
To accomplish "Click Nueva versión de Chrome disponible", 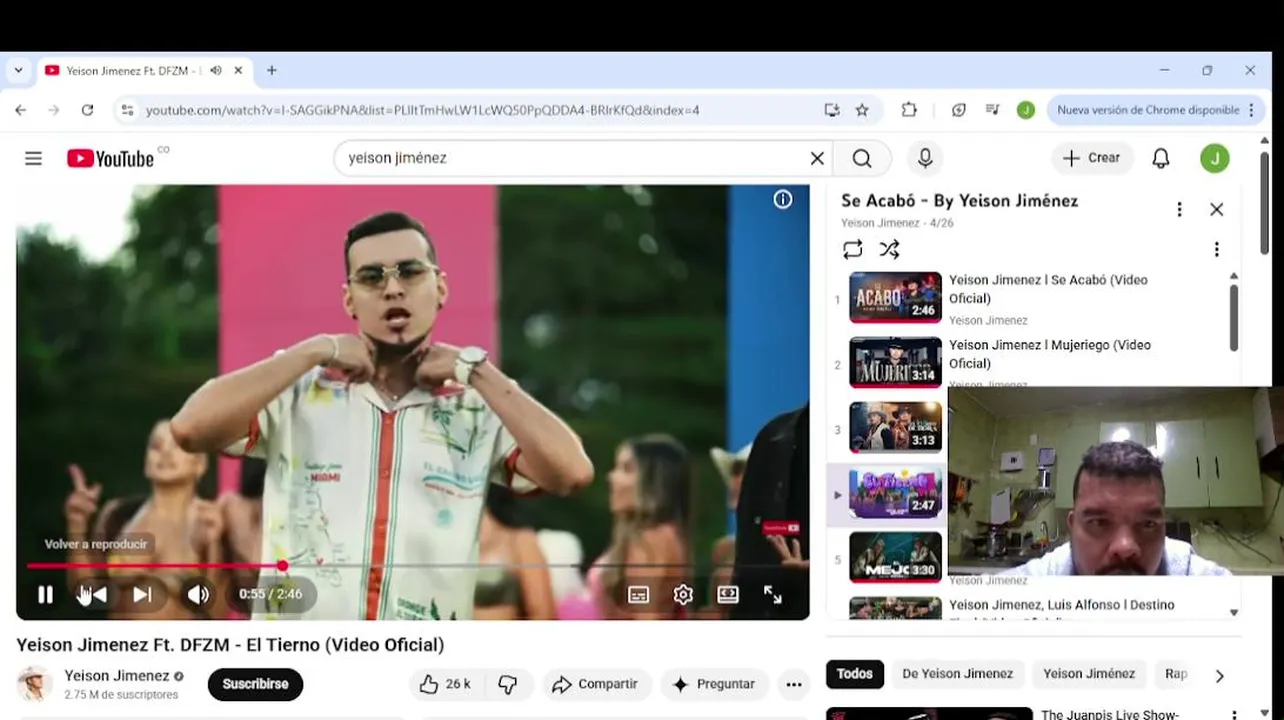I will click(x=1148, y=110).
